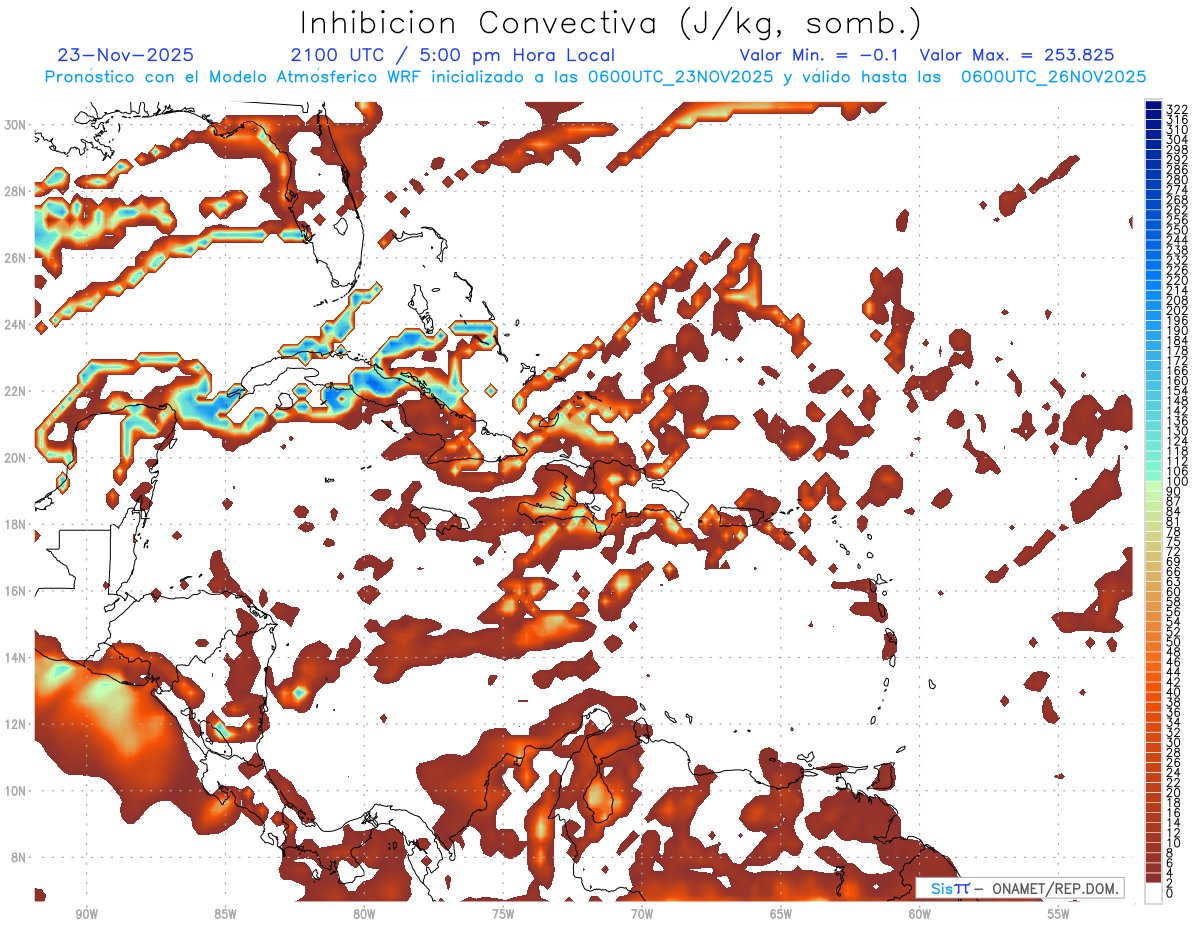
Task: Click the '14N' latitude label
Action: (x=17, y=658)
